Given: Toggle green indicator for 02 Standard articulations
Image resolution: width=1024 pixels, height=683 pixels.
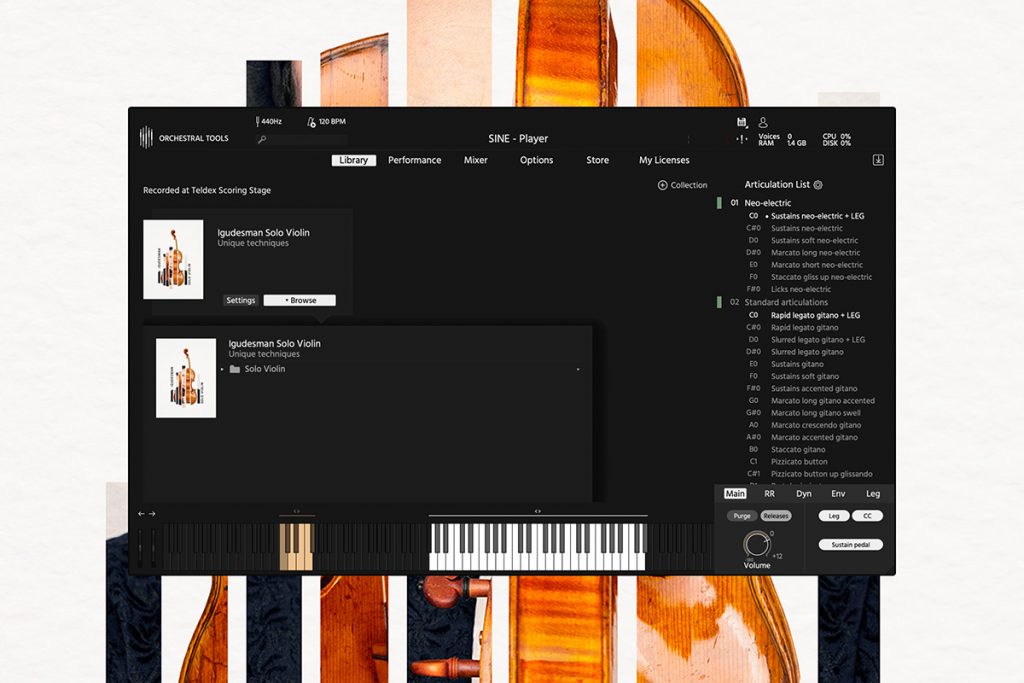Looking at the screenshot, I should (719, 302).
